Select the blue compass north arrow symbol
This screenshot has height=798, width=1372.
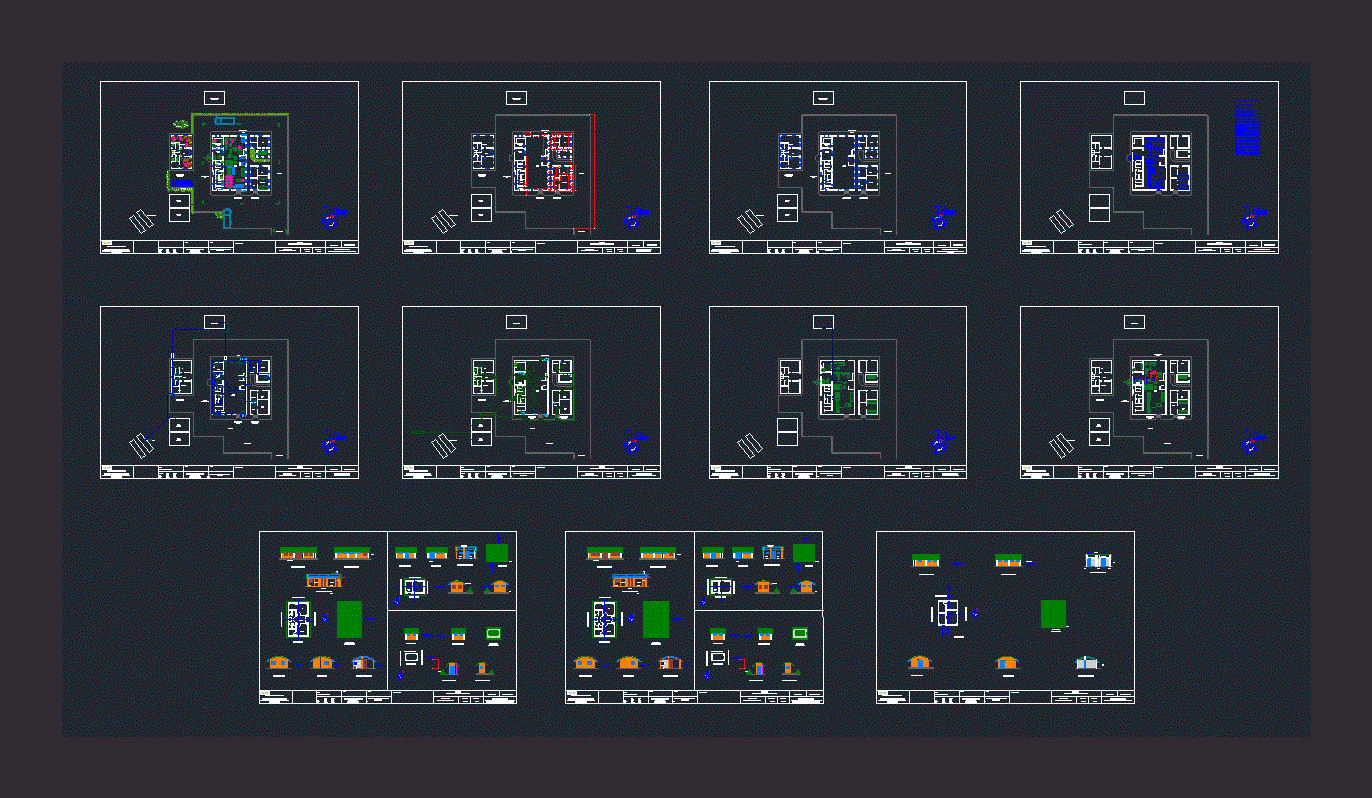330,218
